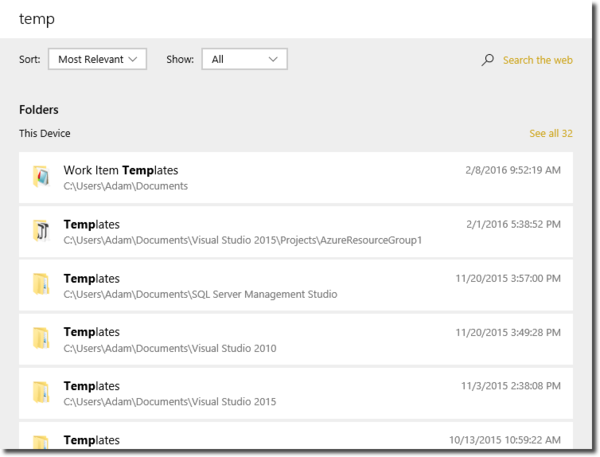Click the AzureResourceGroup1 path text

point(243,240)
